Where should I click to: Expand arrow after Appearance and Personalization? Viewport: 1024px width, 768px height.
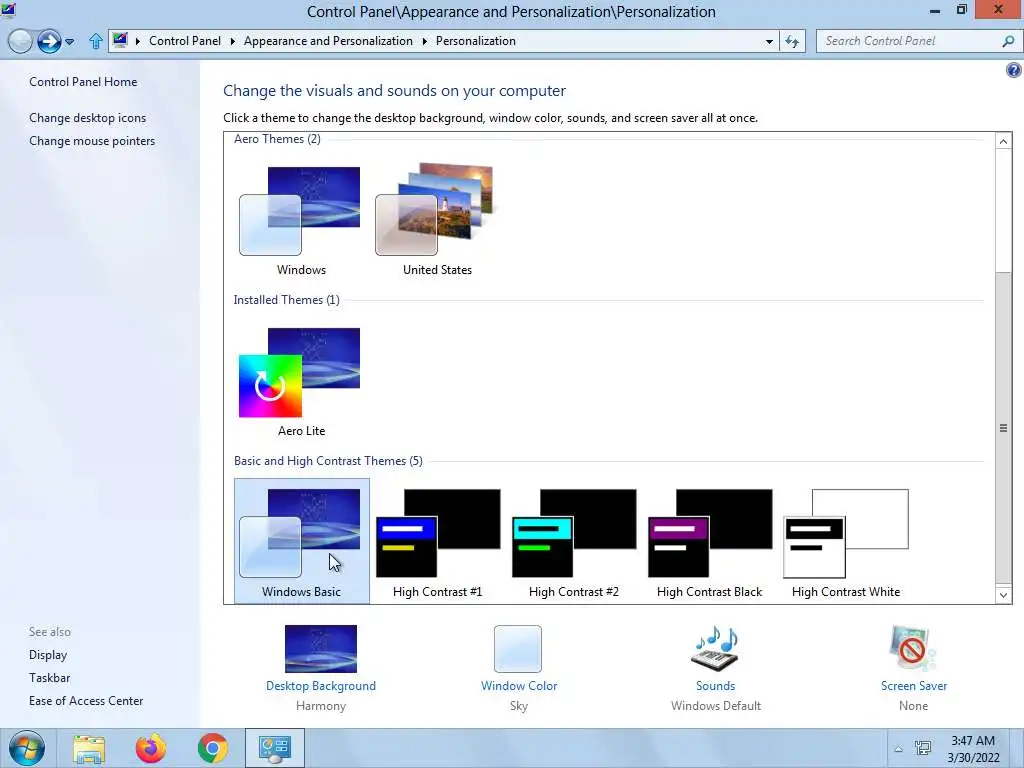(424, 41)
